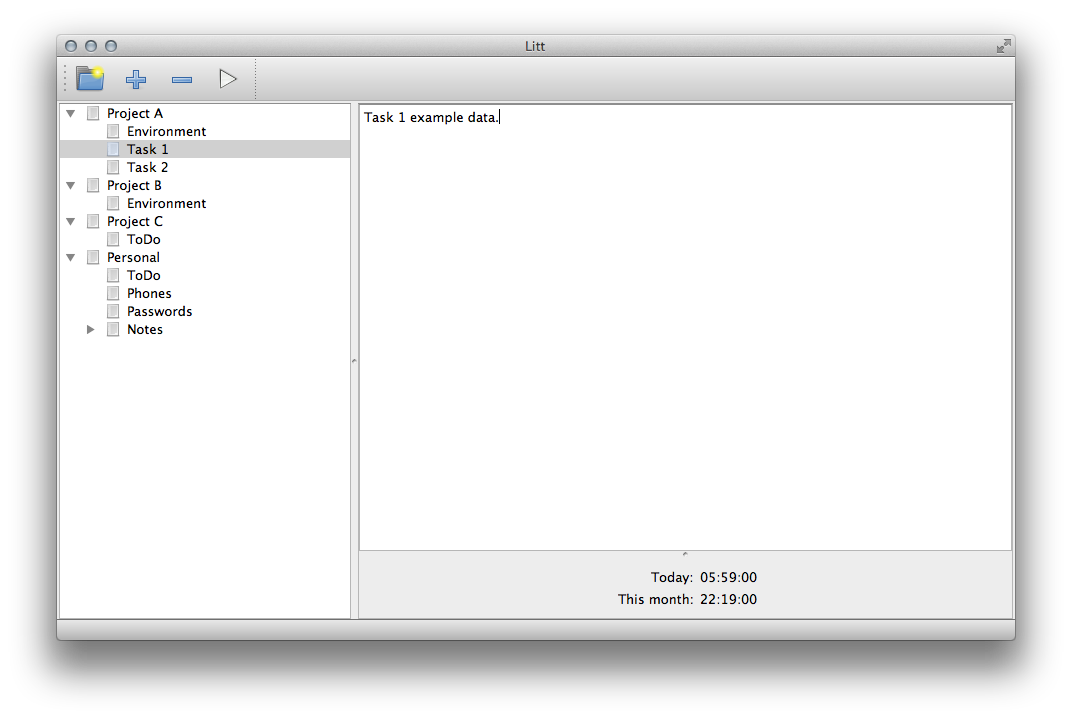This screenshot has width=1072, height=719.
Task: Select the Notes tree item
Action: click(145, 329)
